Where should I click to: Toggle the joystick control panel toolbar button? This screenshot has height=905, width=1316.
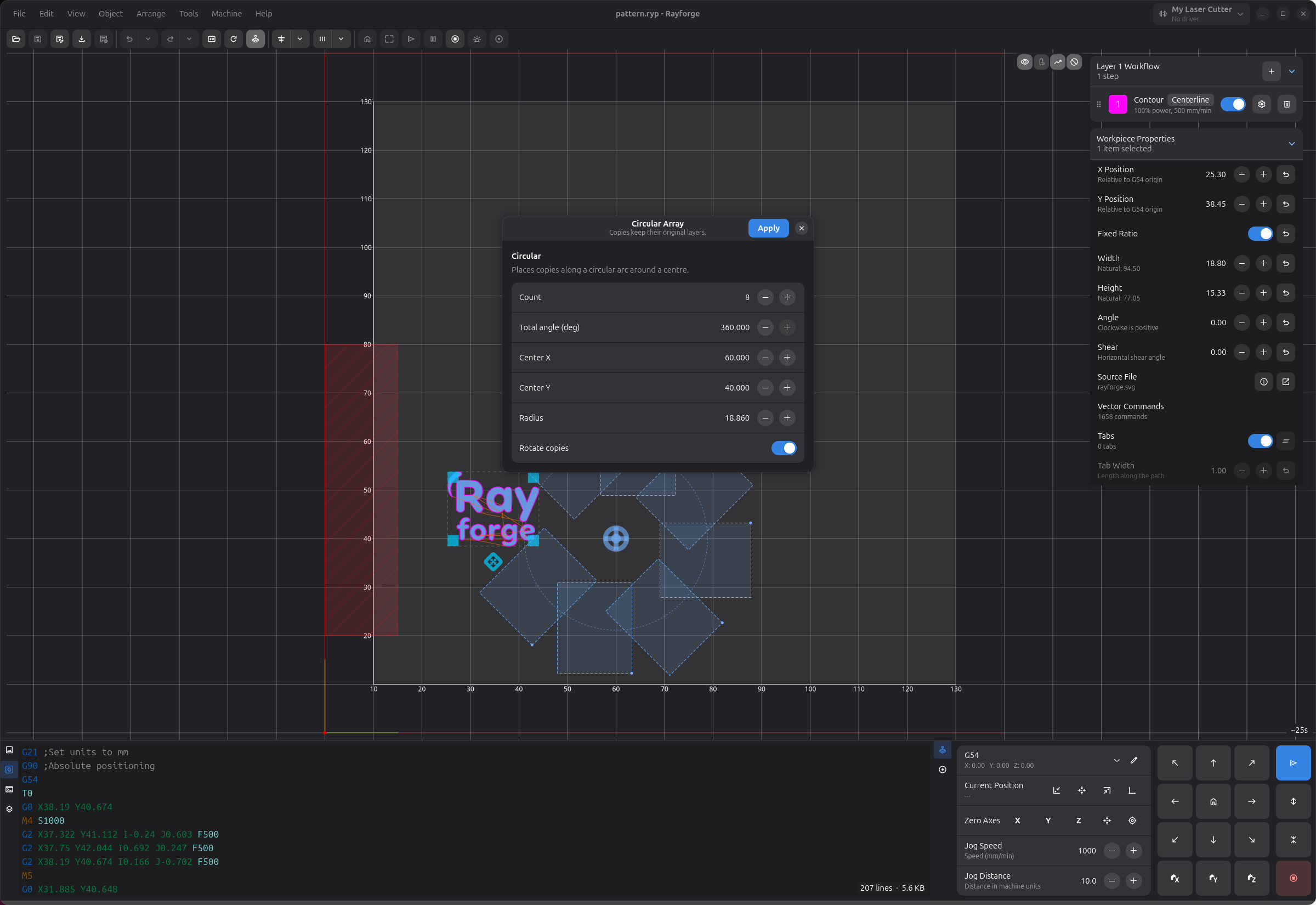coord(256,39)
